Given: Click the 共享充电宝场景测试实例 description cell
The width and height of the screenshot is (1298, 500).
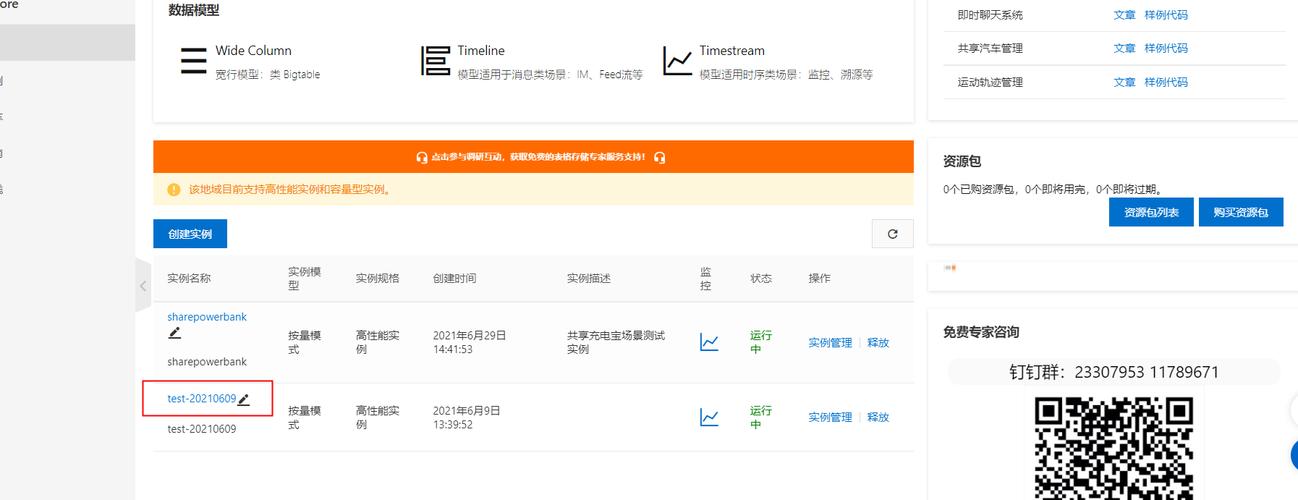Looking at the screenshot, I should coord(616,342).
